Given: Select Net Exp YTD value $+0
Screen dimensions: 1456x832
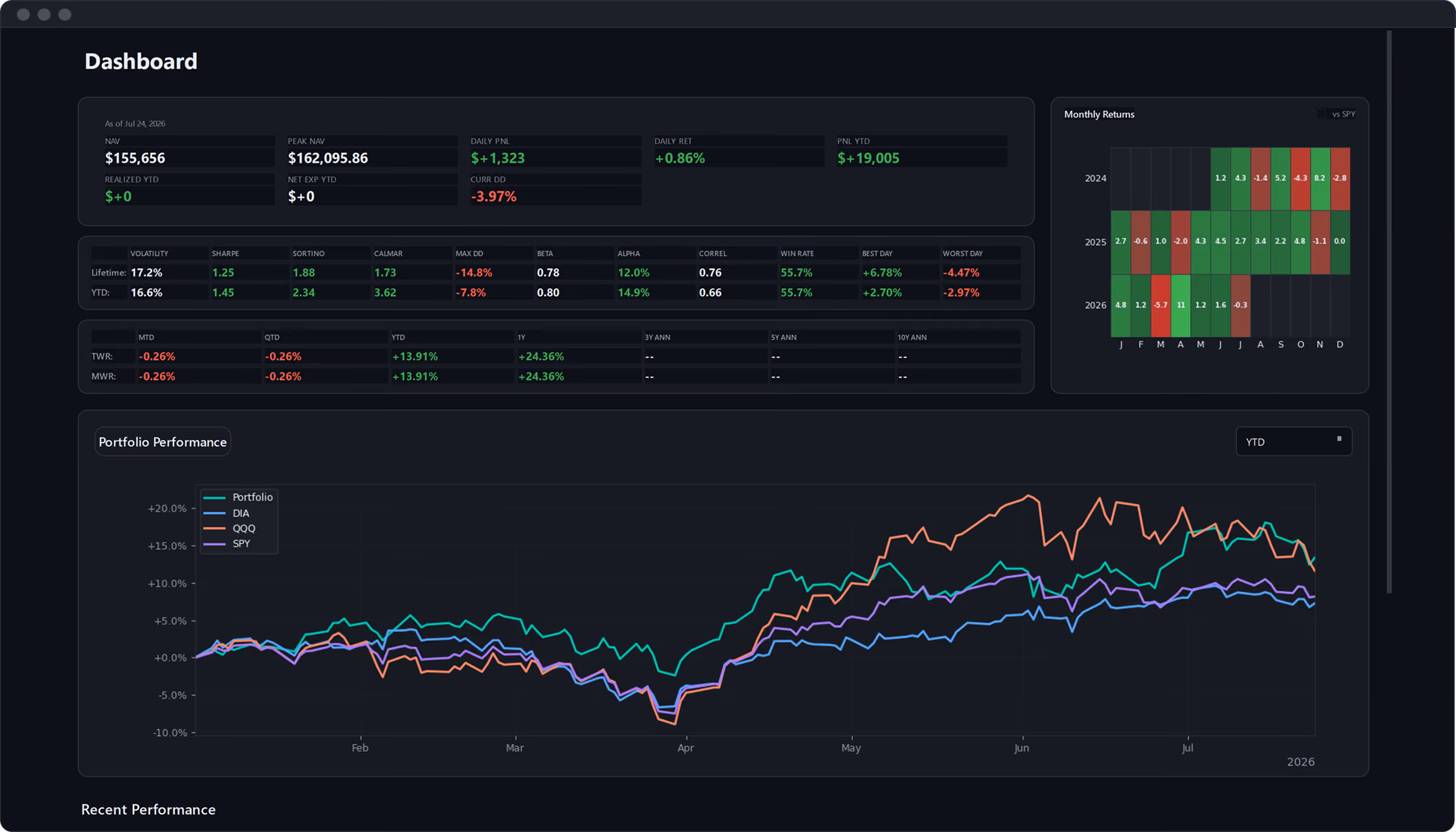Looking at the screenshot, I should click(x=301, y=196).
